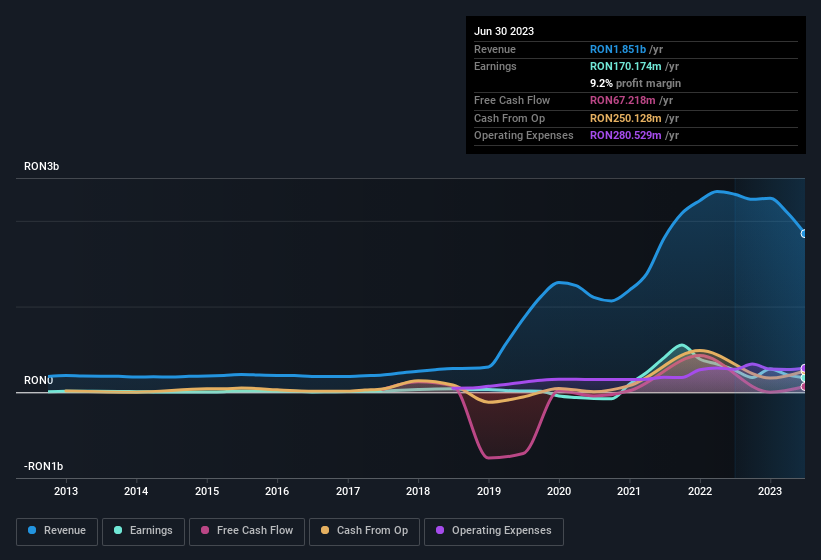The height and width of the screenshot is (560, 821).
Task: Toggle the Revenue legend button
Action: [x=57, y=532]
